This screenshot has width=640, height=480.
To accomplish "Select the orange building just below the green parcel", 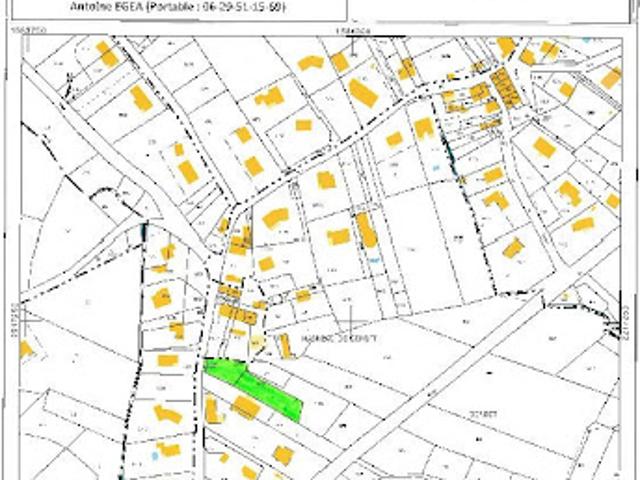I will point(245,407).
